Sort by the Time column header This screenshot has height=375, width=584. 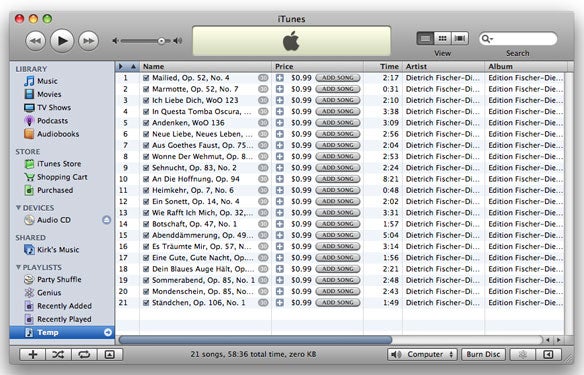pos(383,67)
